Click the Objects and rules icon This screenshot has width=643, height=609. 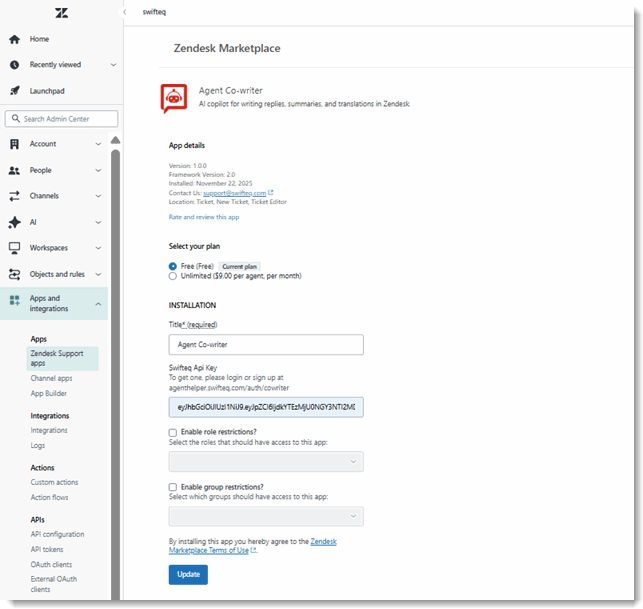(14, 274)
